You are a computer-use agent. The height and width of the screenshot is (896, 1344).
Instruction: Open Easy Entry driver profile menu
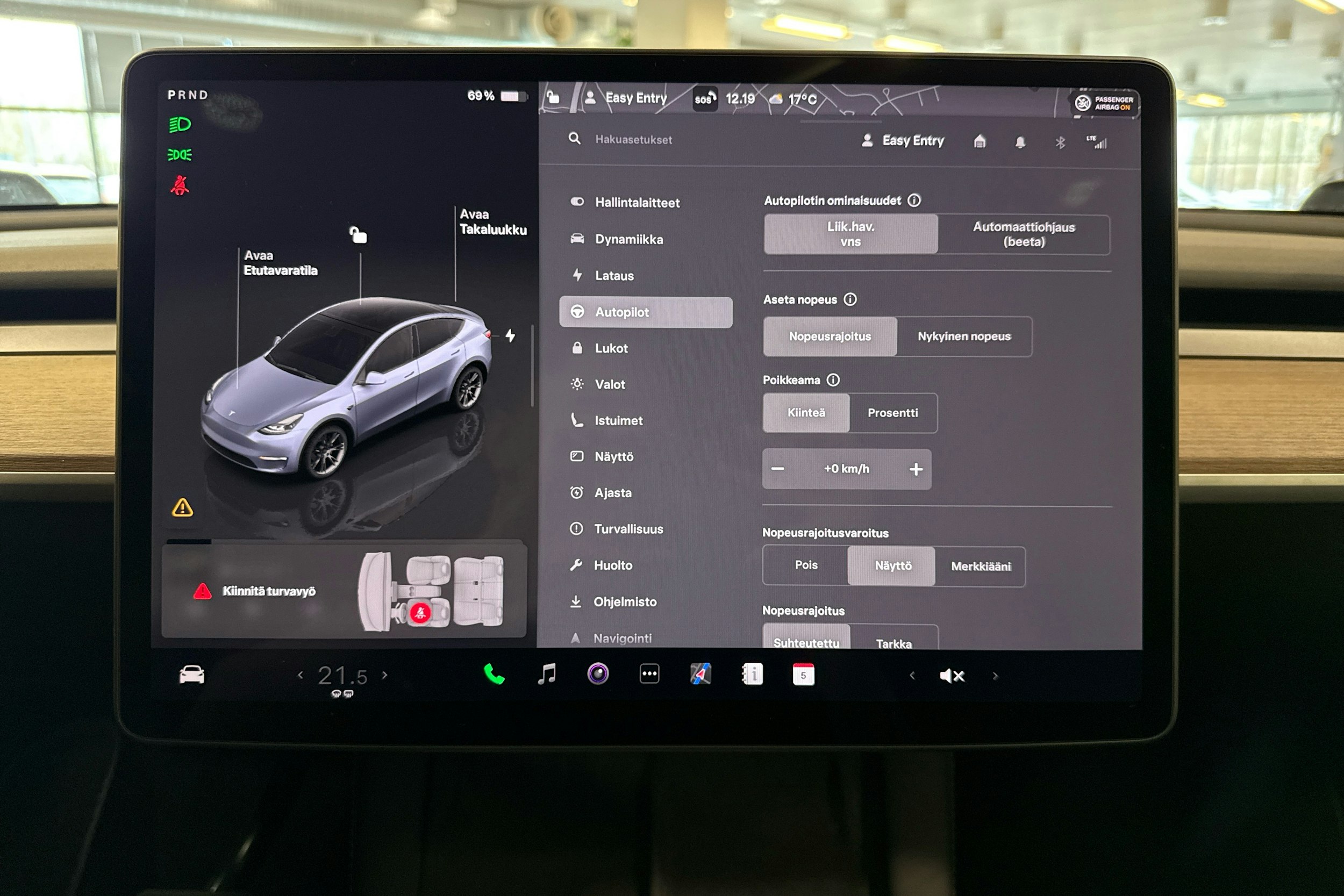(x=903, y=141)
